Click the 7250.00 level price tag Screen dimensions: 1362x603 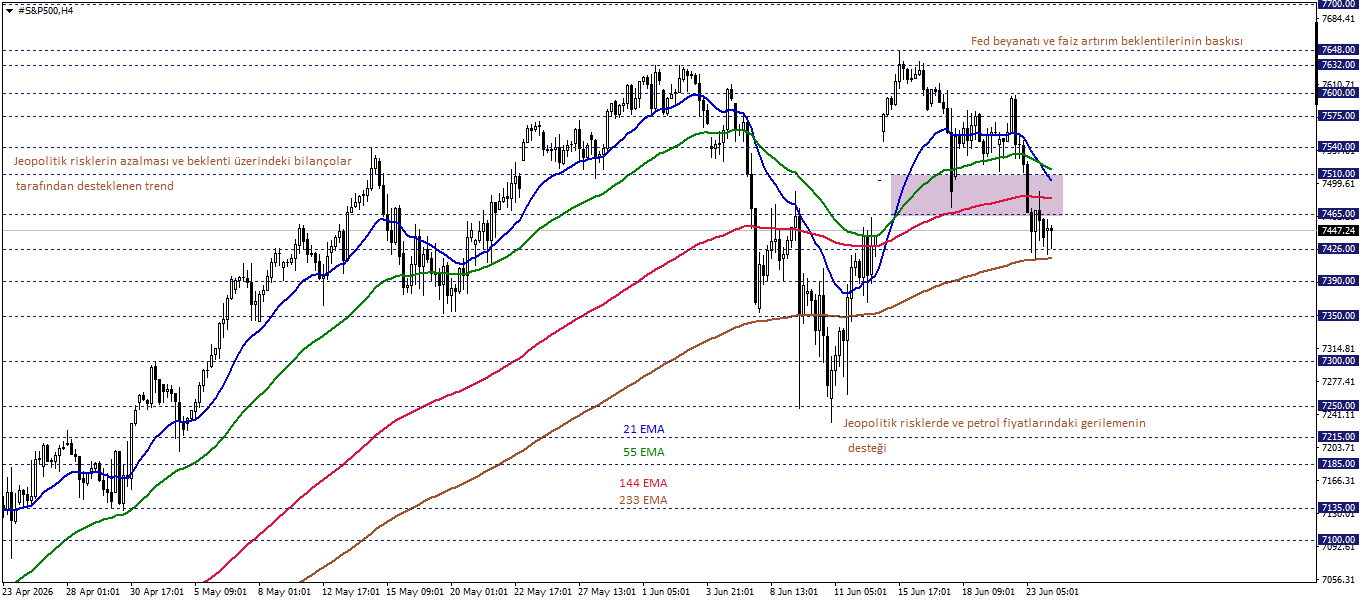[1338, 406]
